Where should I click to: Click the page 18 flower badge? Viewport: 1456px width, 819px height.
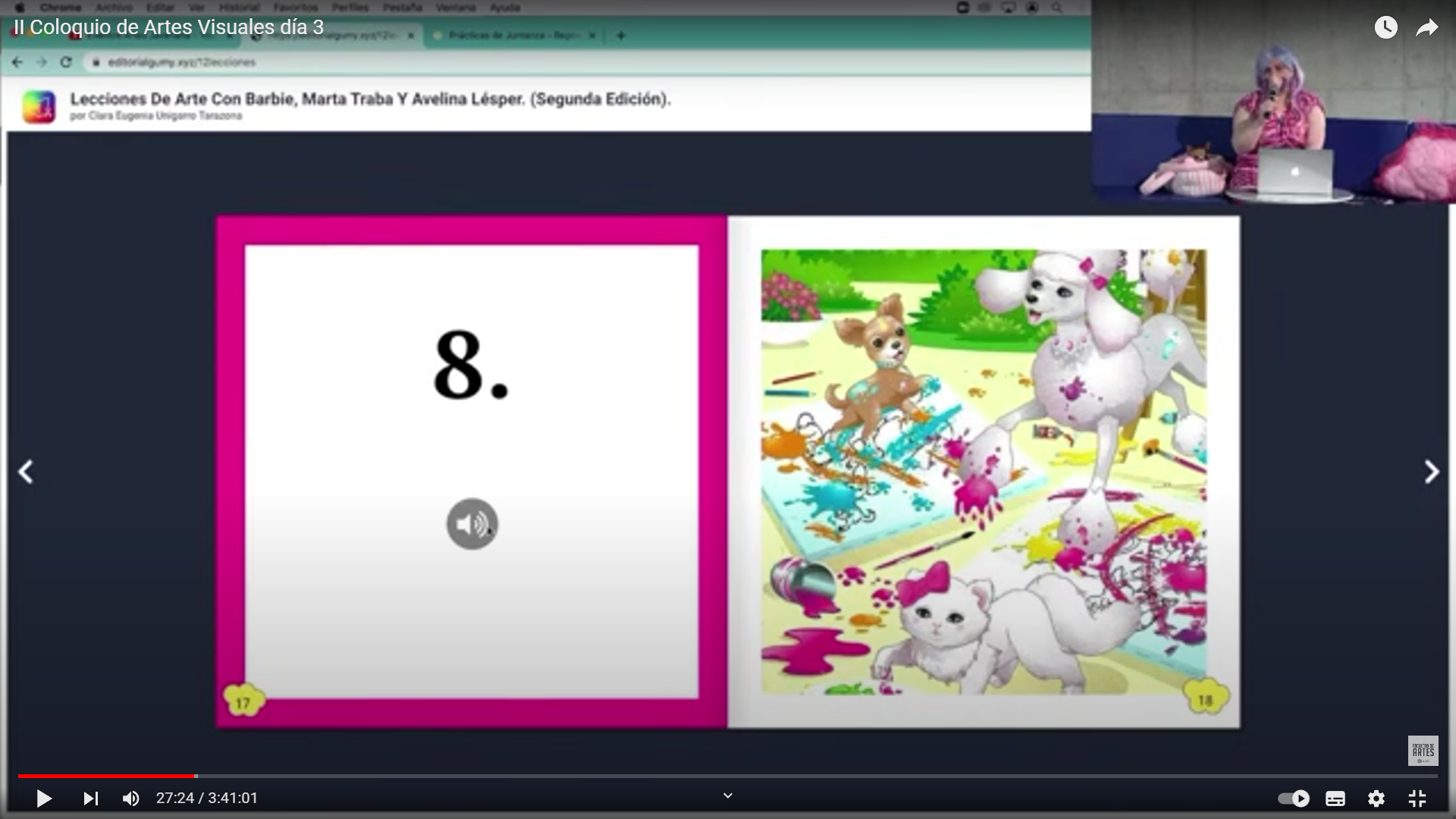[x=1205, y=698]
